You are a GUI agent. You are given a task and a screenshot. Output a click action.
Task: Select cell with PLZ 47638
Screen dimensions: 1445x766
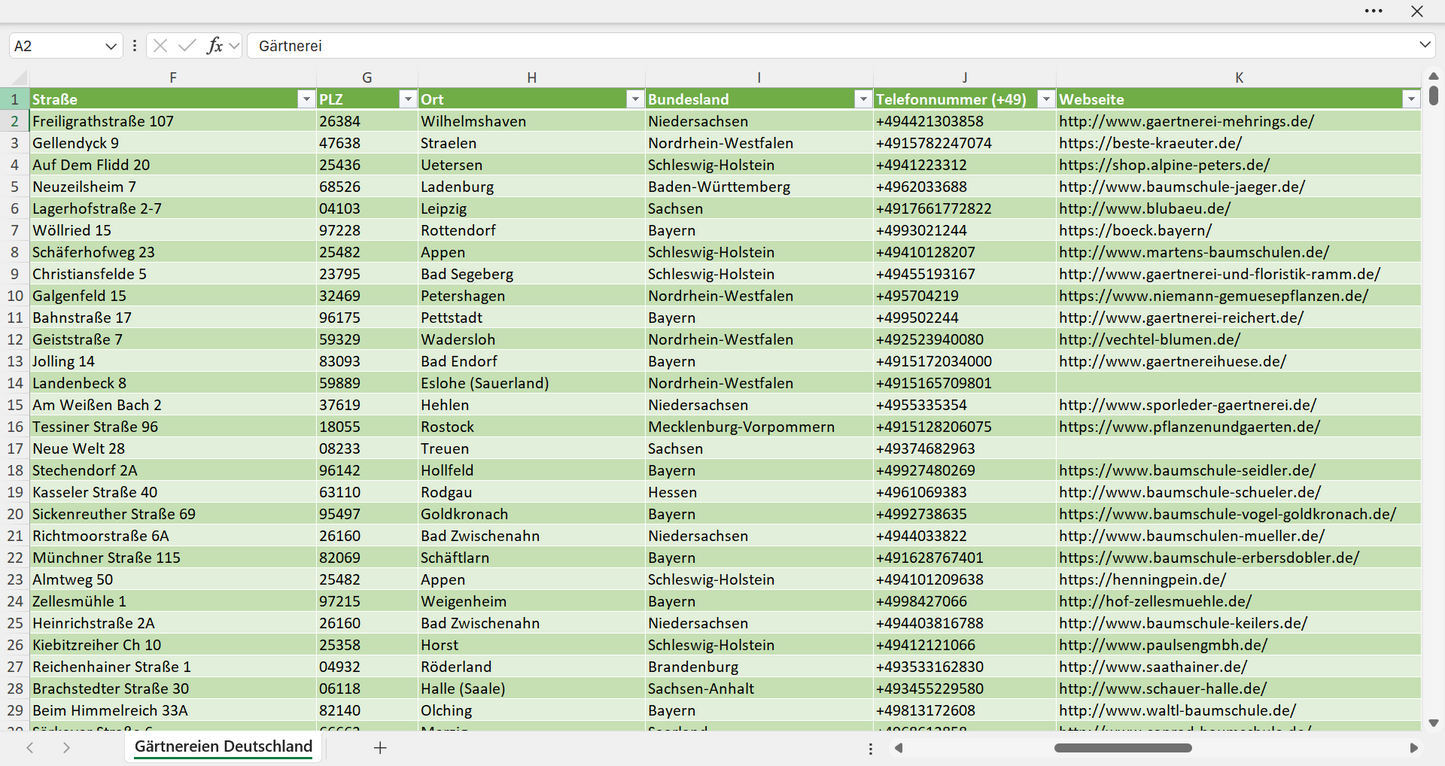tap(367, 143)
